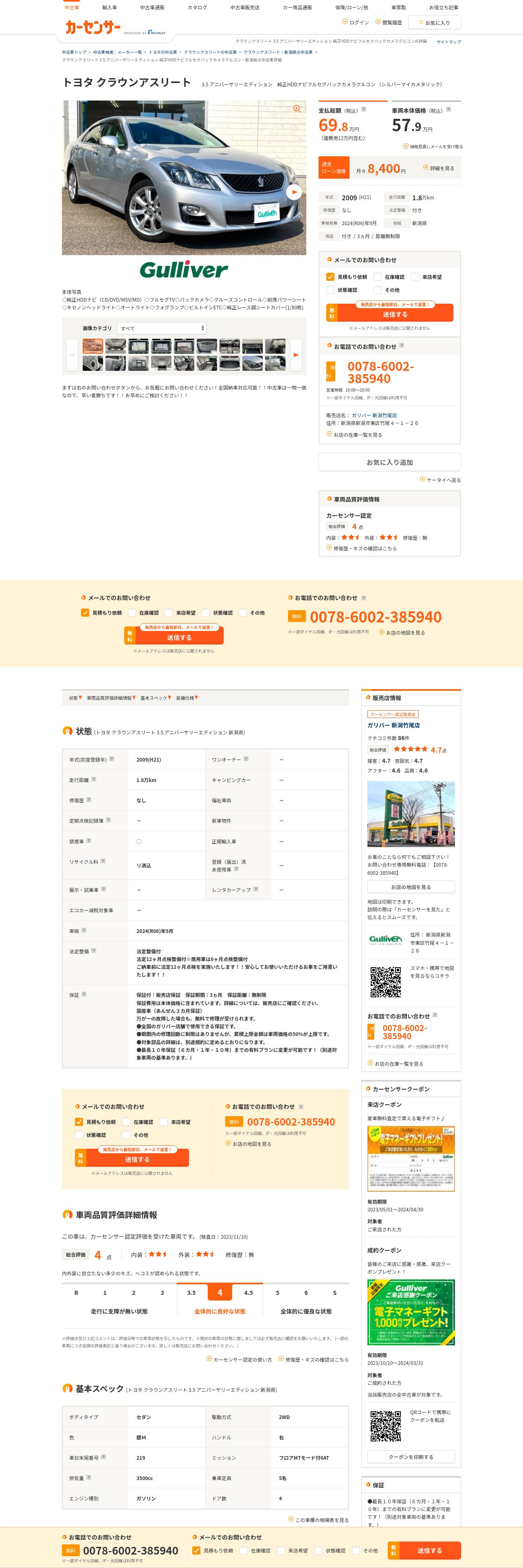Click the orange next-photo arrow on the main image
This screenshot has width=523, height=1568.
(294, 192)
